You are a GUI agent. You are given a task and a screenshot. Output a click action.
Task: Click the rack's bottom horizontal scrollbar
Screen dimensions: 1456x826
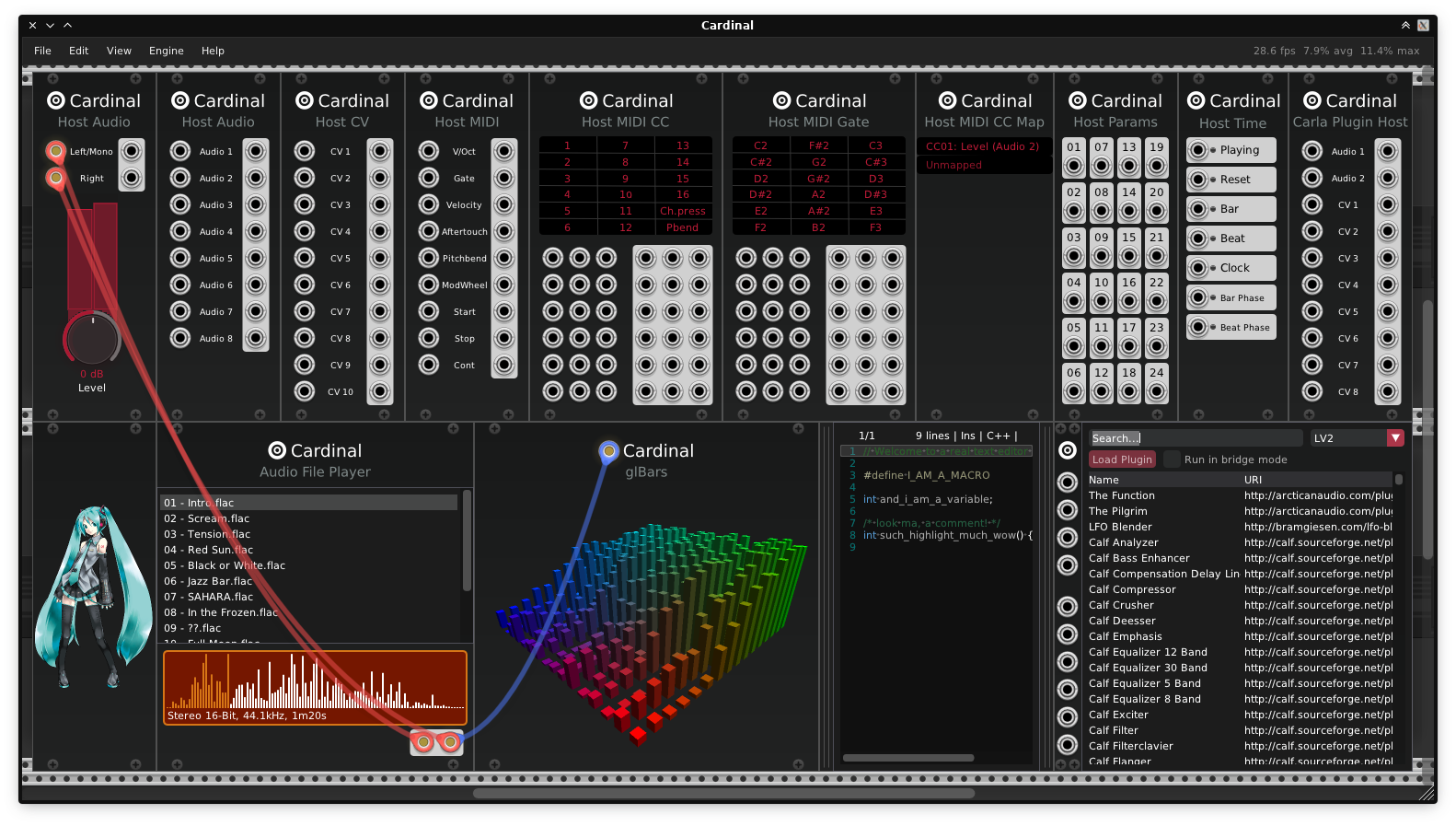723,793
